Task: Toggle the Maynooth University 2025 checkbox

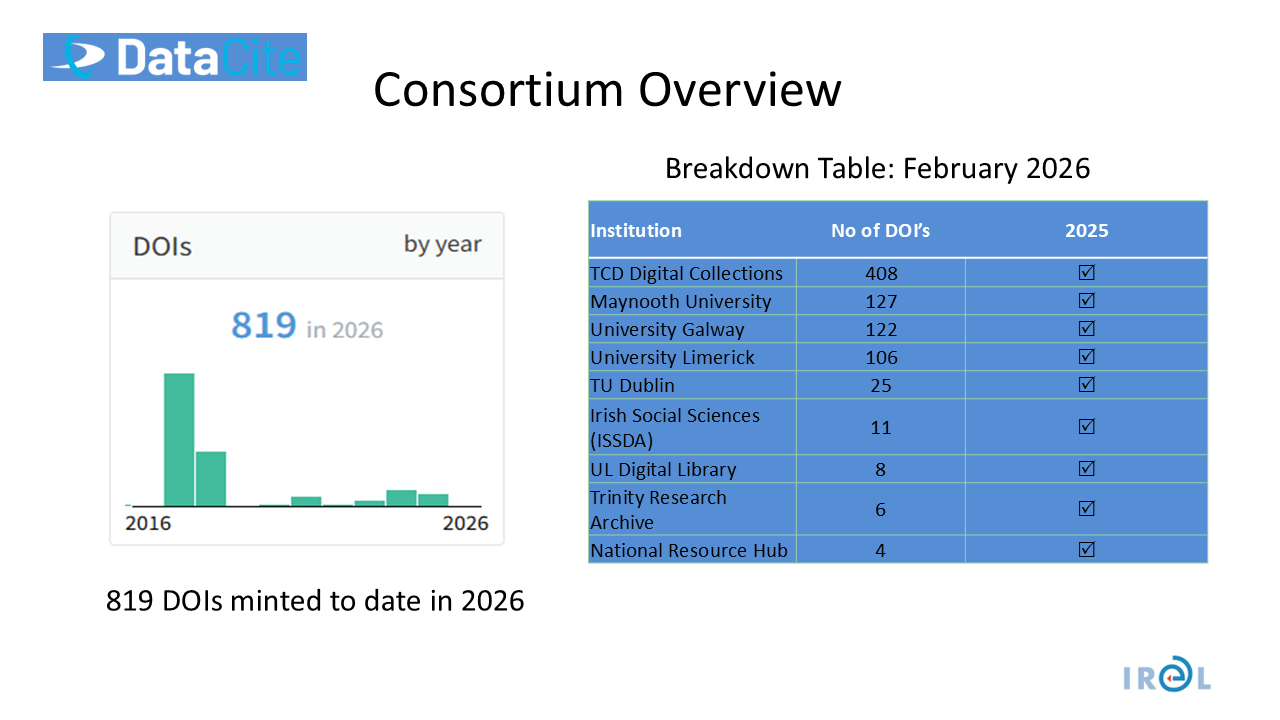Action: (1087, 301)
